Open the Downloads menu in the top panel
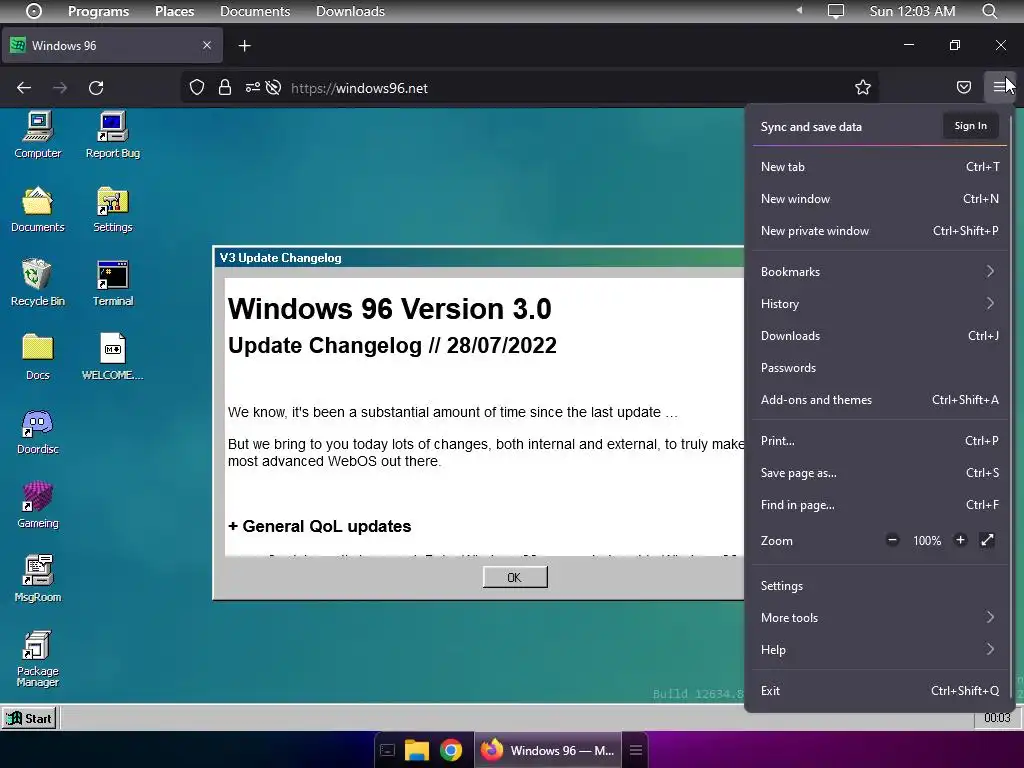This screenshot has height=768, width=1024. pos(350,11)
